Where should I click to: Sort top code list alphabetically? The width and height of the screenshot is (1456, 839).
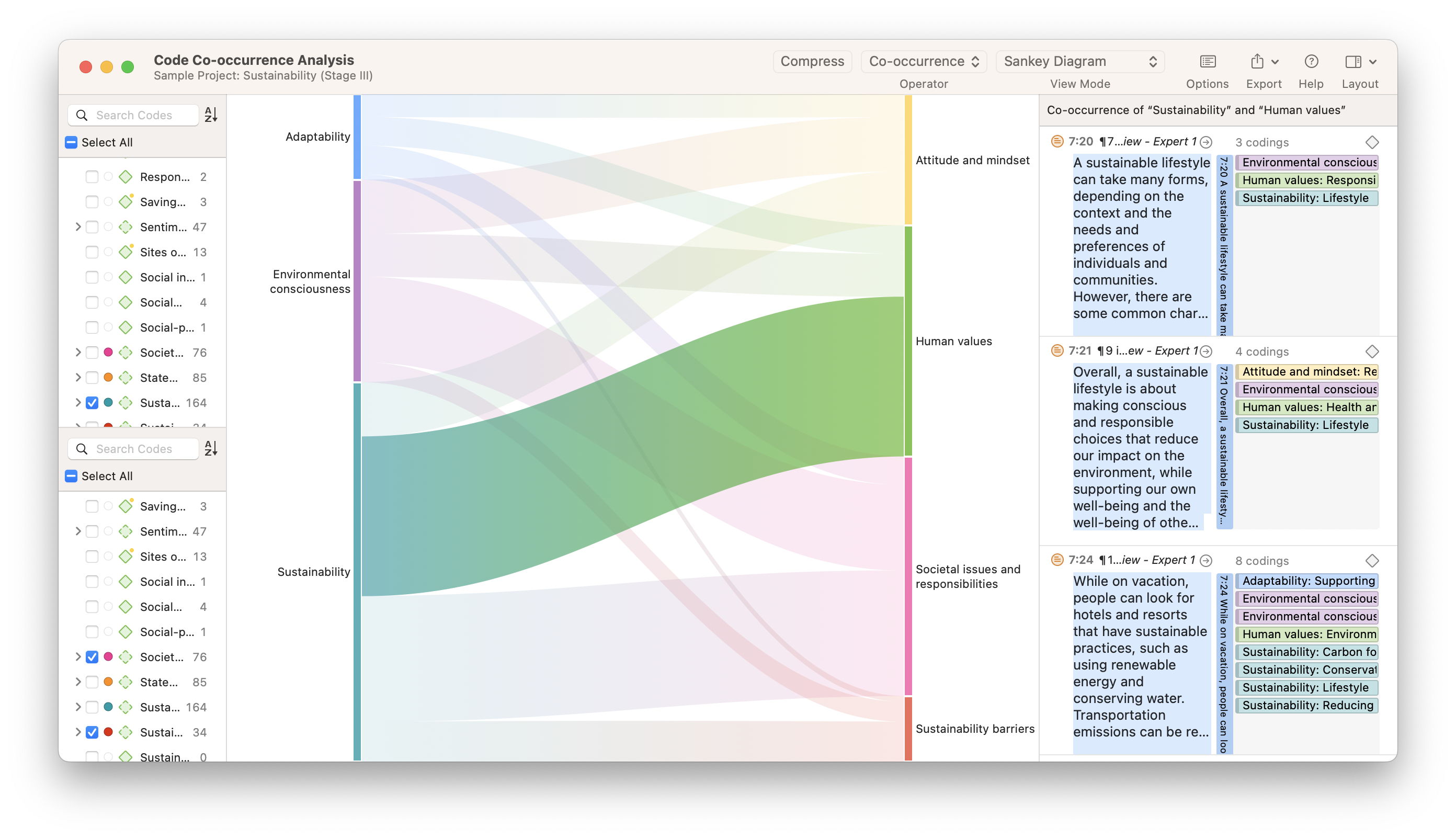point(211,115)
